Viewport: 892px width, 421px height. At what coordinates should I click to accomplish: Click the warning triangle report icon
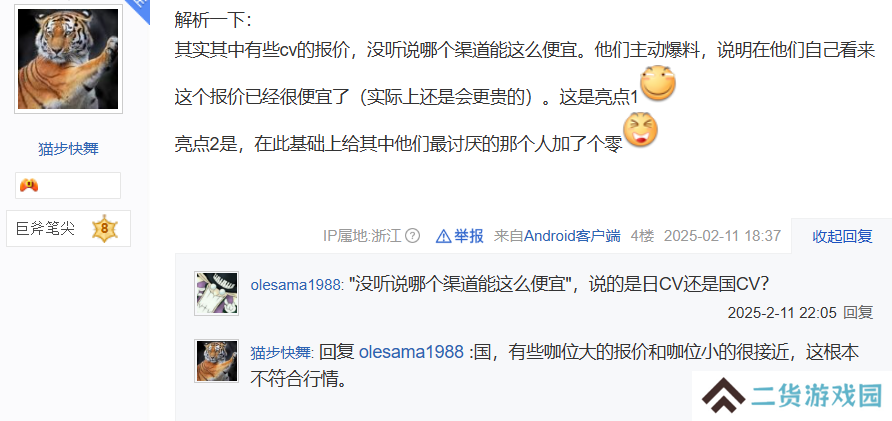click(443, 236)
